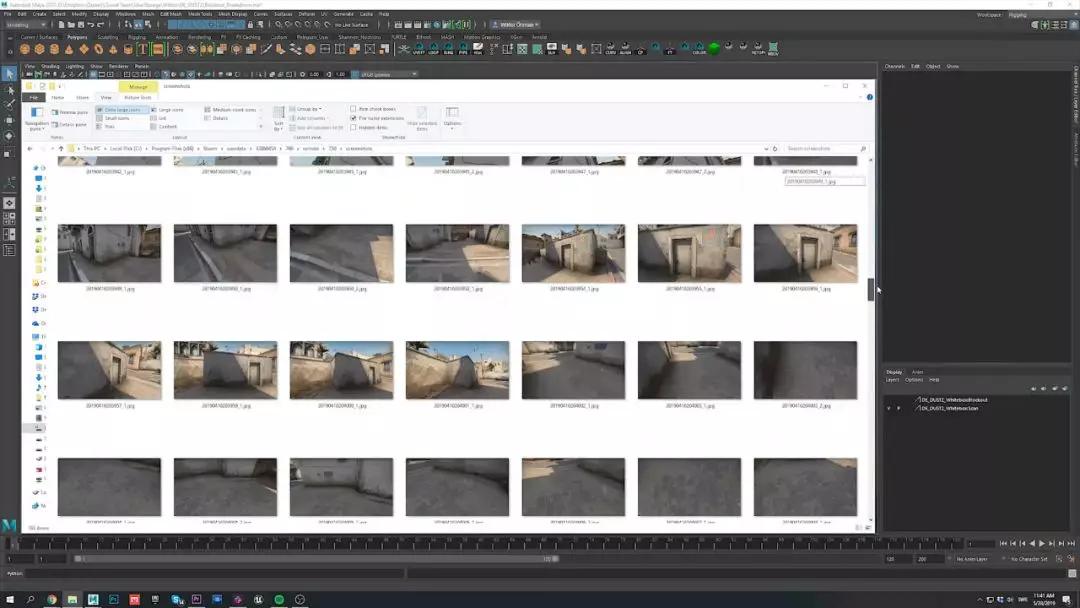Image resolution: width=1080 pixels, height=608 pixels.
Task: Open the Mesh Tools menu
Action: pyautogui.click(x=200, y=14)
